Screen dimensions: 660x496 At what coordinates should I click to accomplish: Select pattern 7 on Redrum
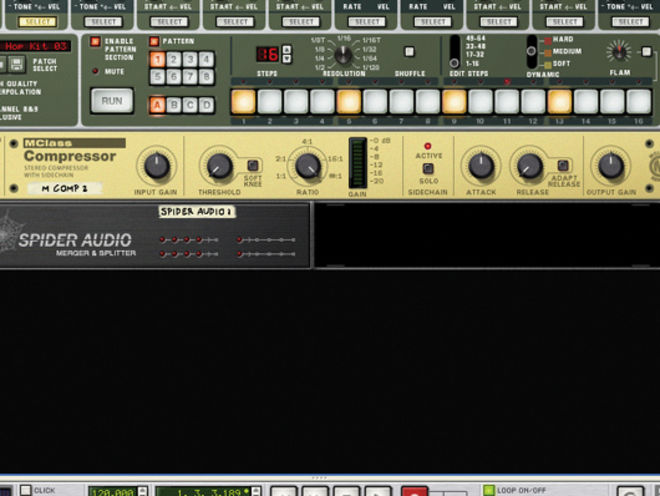pyautogui.click(x=190, y=77)
